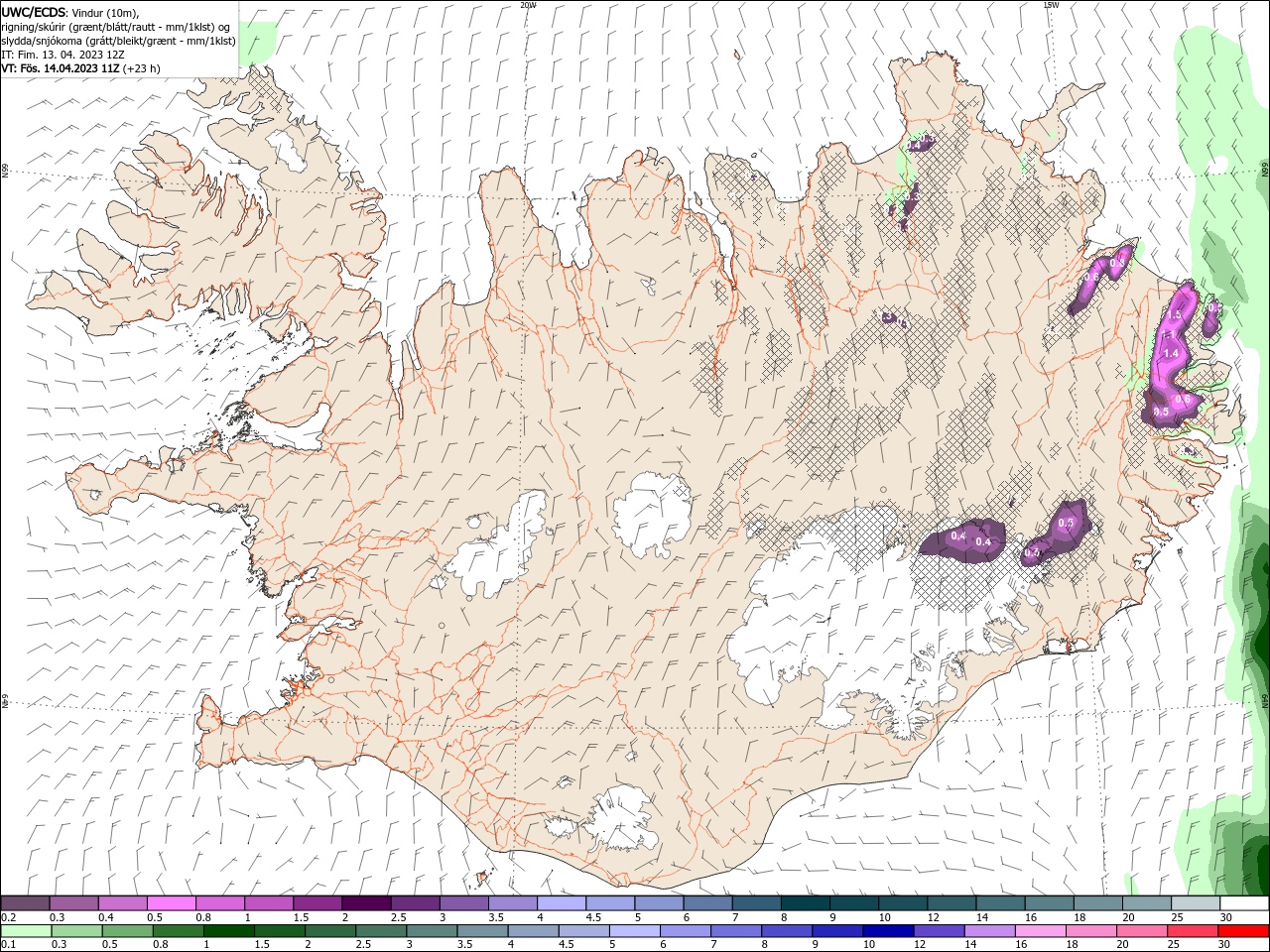Click the '10' label on the upper scale
The image size is (1270, 952).
[x=884, y=917]
